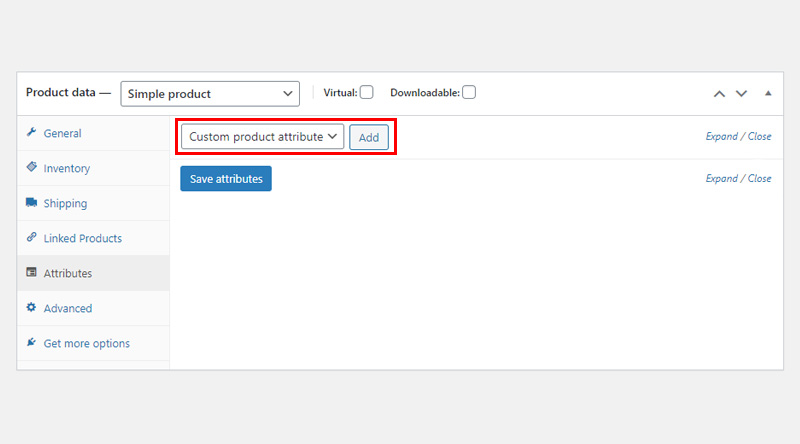Viewport: 800px width, 444px height.
Task: Open the Simple product type dropdown
Action: point(210,94)
